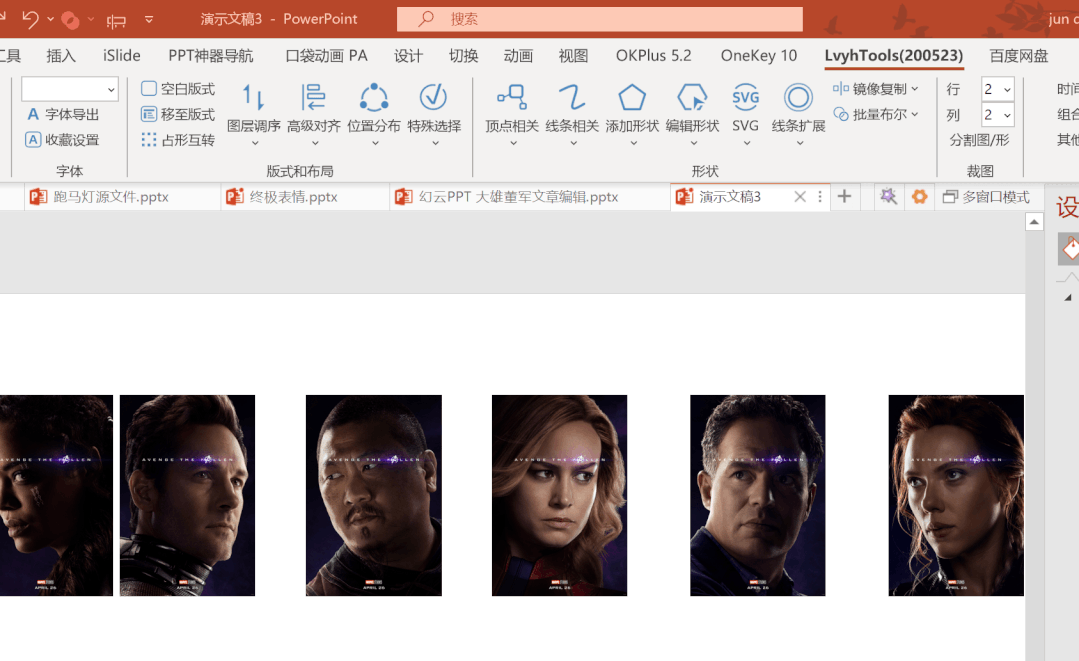Click the 特殊选择 icon
The image size is (1079, 661).
coord(434,98)
